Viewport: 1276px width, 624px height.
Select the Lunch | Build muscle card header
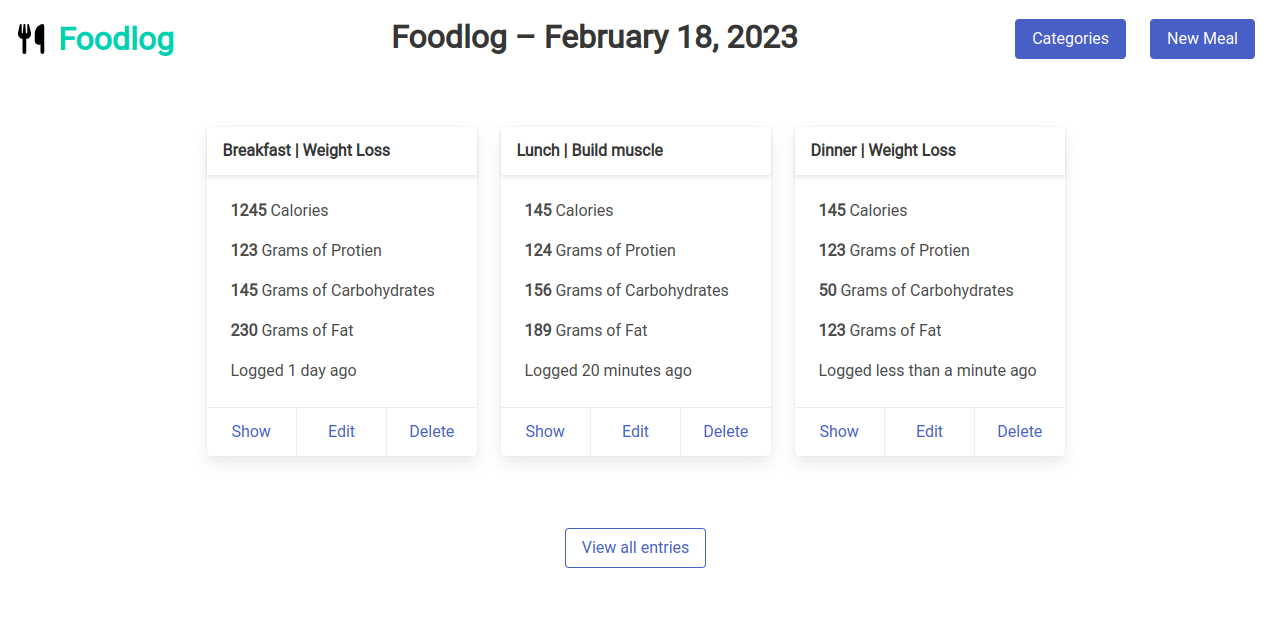(x=589, y=150)
